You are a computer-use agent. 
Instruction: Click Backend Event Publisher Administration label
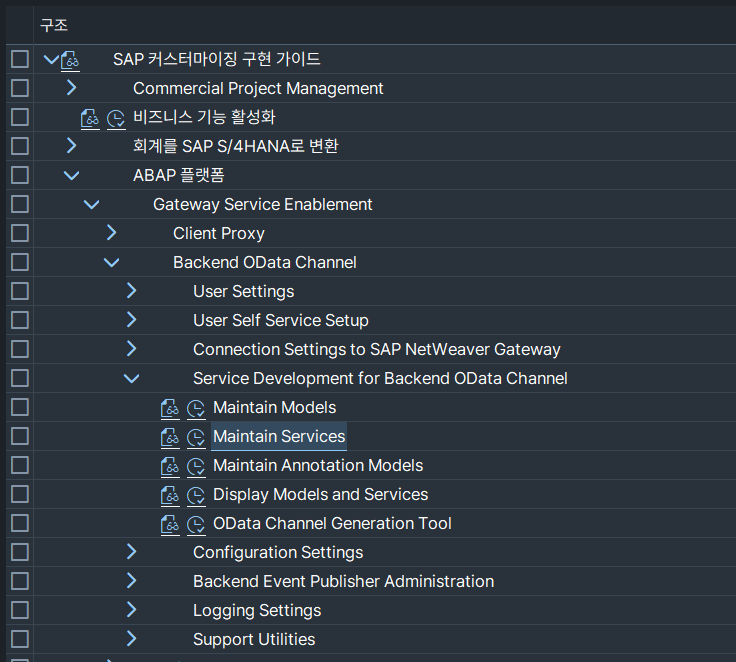(x=344, y=581)
